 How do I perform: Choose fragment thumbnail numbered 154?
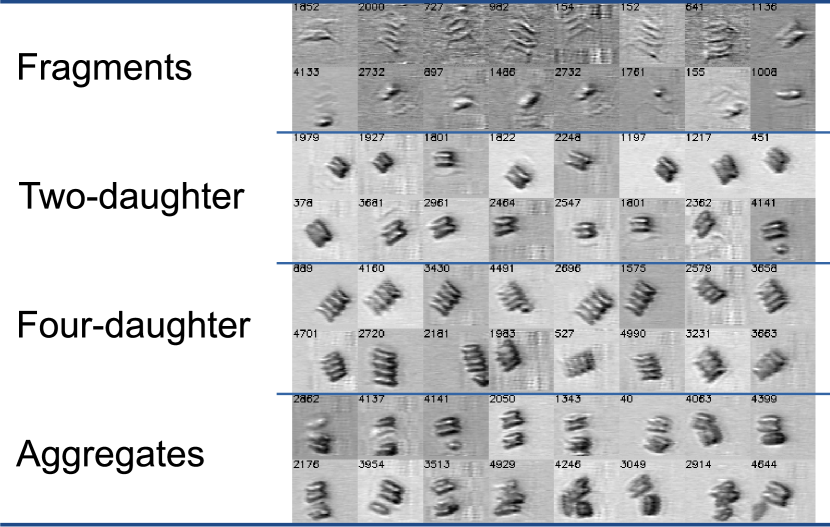coord(587,34)
